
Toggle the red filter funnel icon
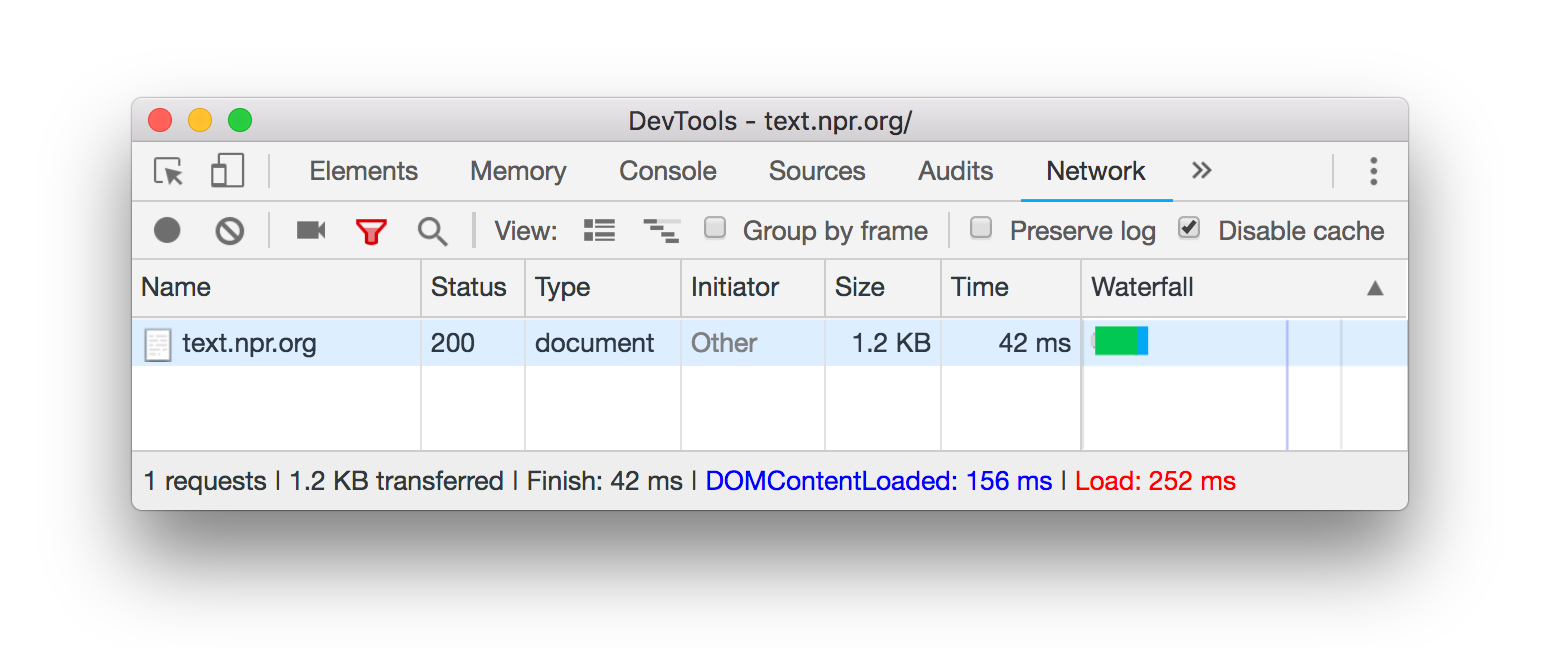tap(371, 232)
